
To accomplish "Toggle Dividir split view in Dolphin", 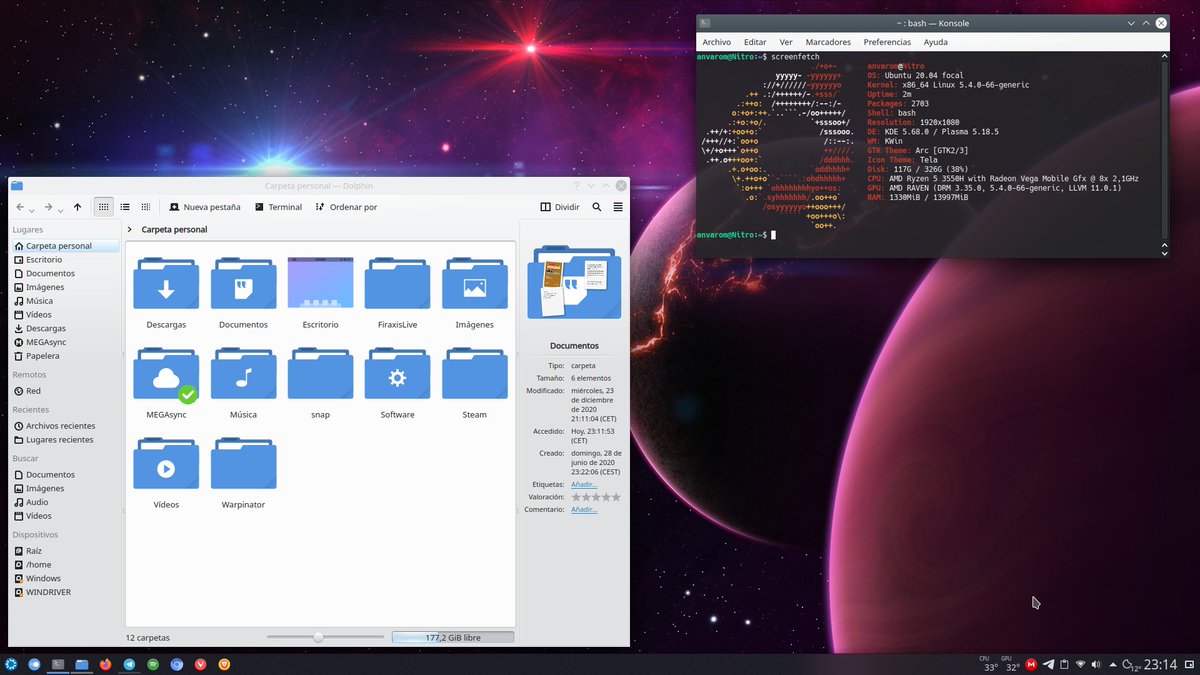I will point(560,207).
